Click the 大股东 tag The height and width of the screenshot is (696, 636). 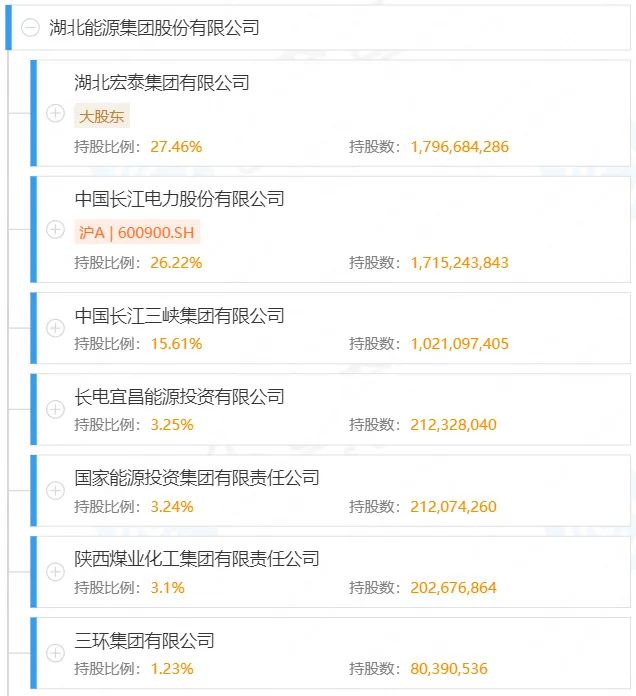(102, 116)
